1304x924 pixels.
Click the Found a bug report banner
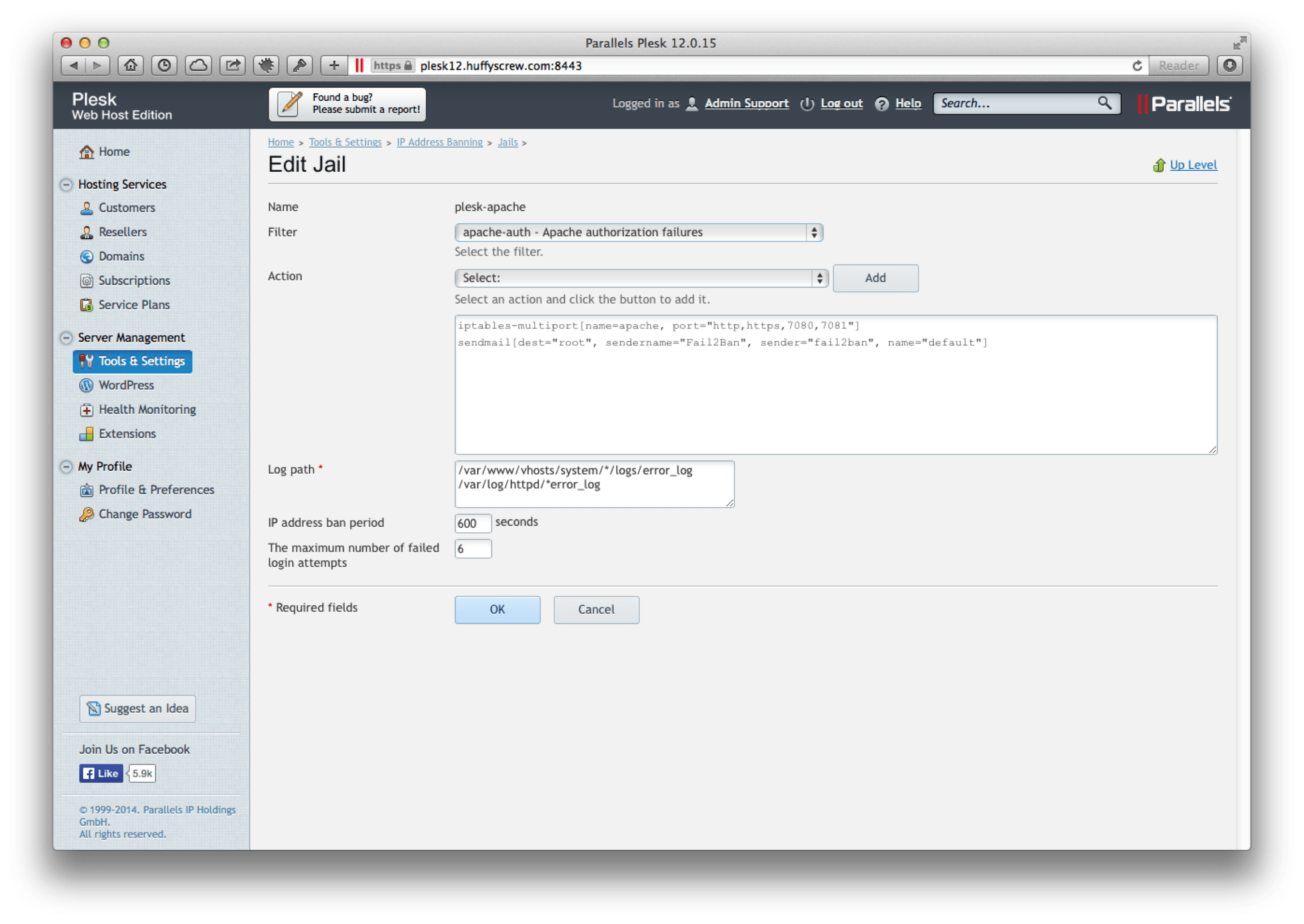tap(347, 104)
